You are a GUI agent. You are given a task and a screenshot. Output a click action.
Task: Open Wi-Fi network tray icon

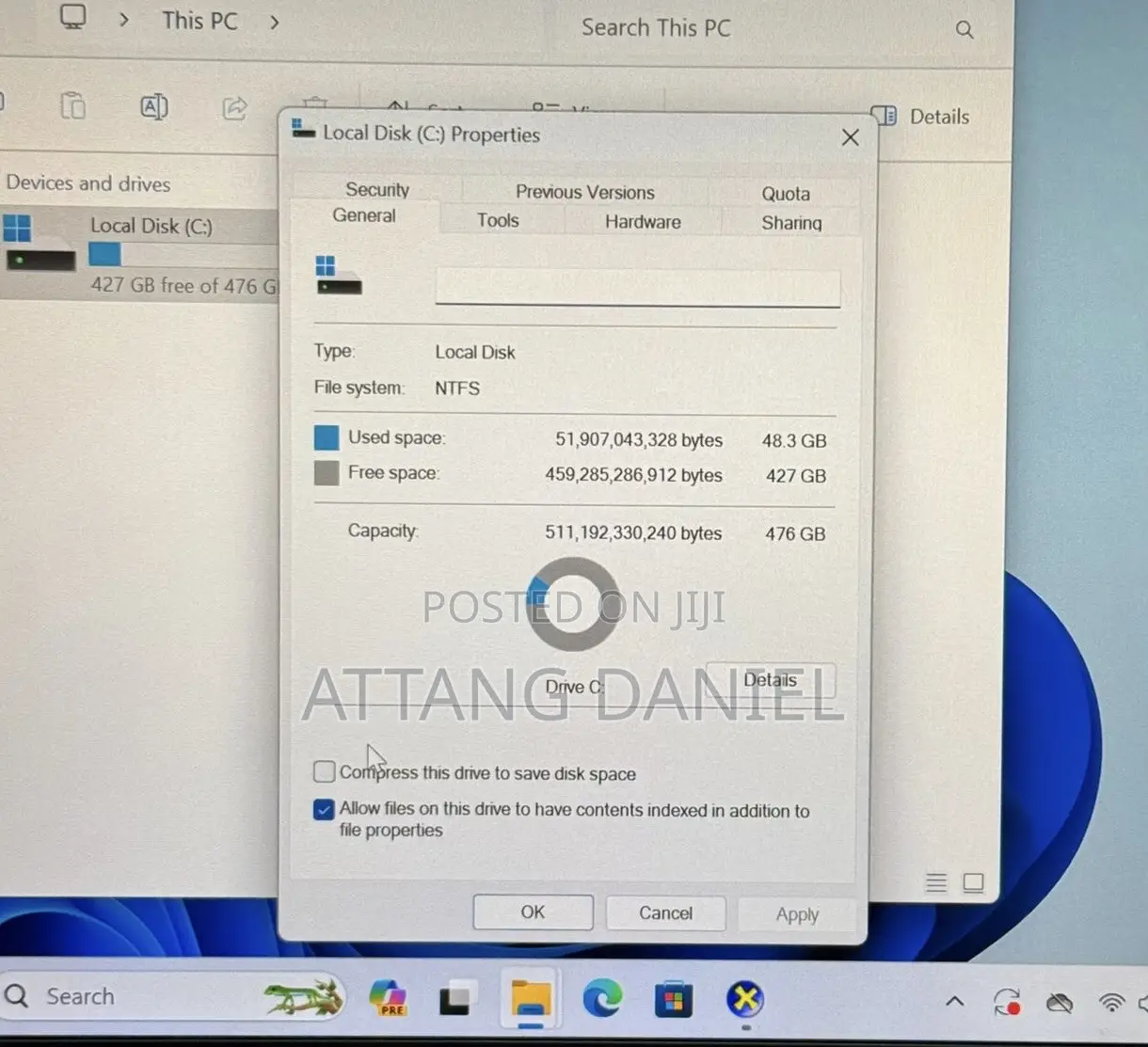tap(1111, 1003)
